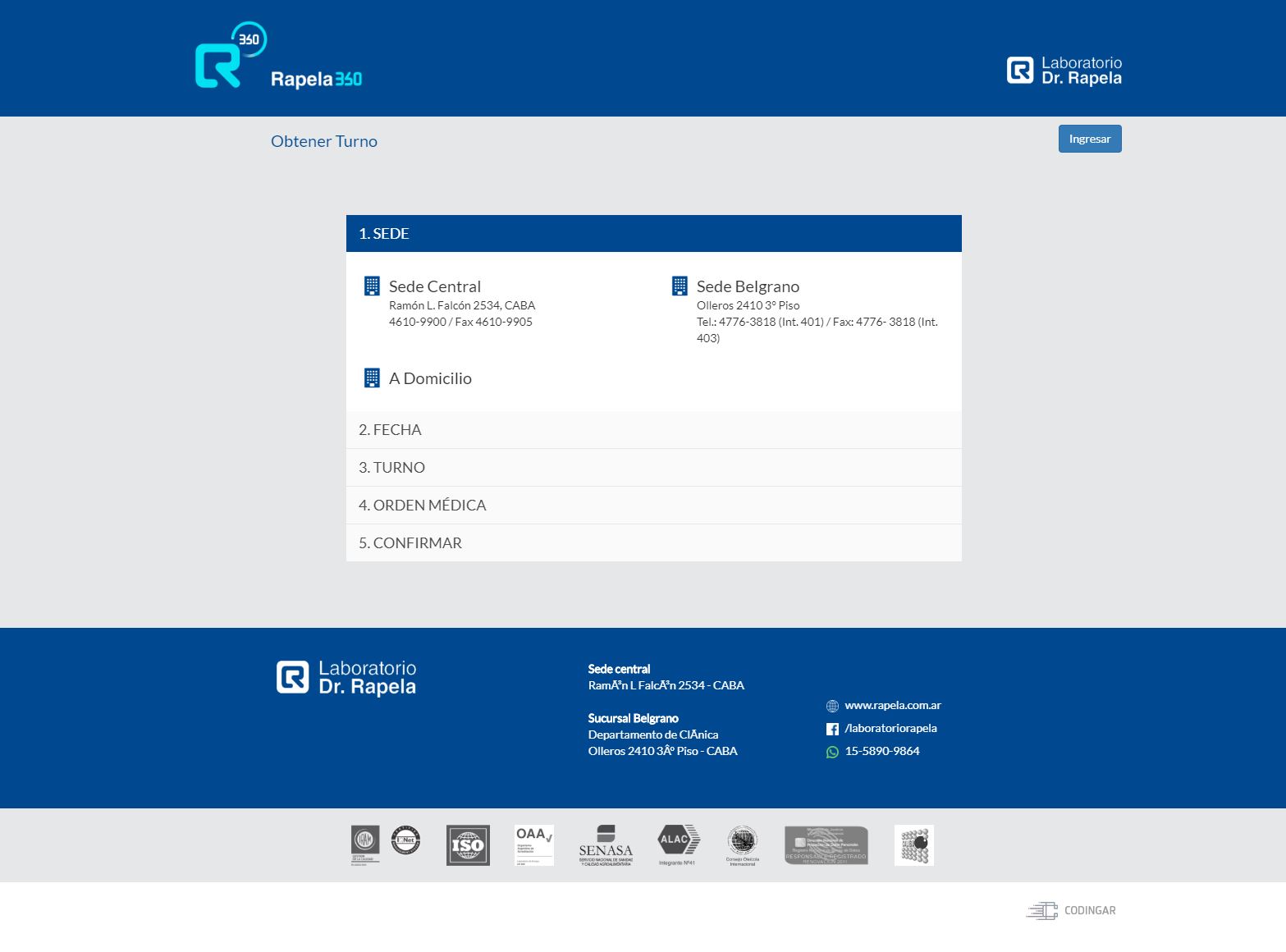Click the OAA accreditation badge
The width and height of the screenshot is (1286, 952).
click(534, 845)
